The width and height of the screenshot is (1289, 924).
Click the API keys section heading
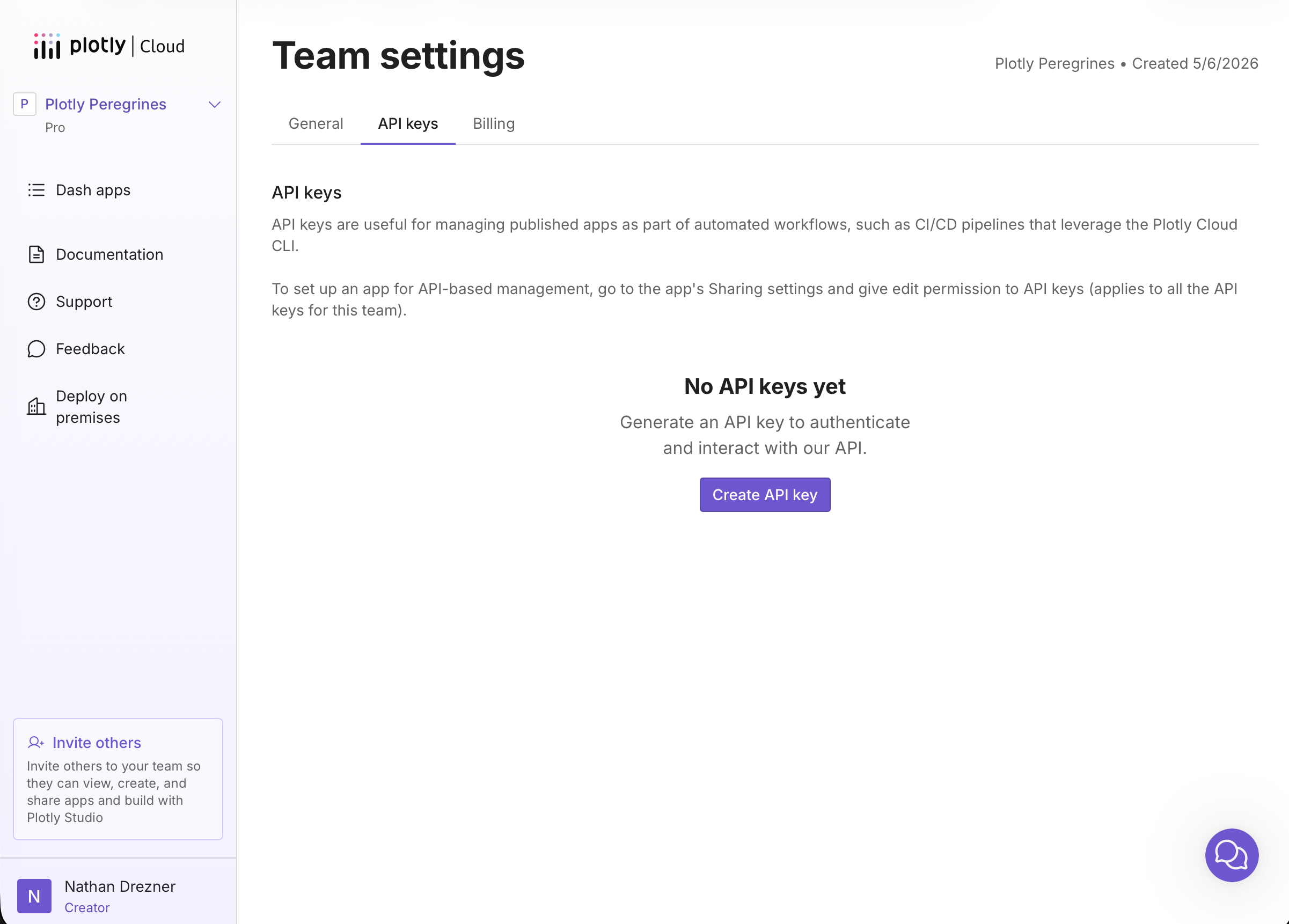pos(306,193)
